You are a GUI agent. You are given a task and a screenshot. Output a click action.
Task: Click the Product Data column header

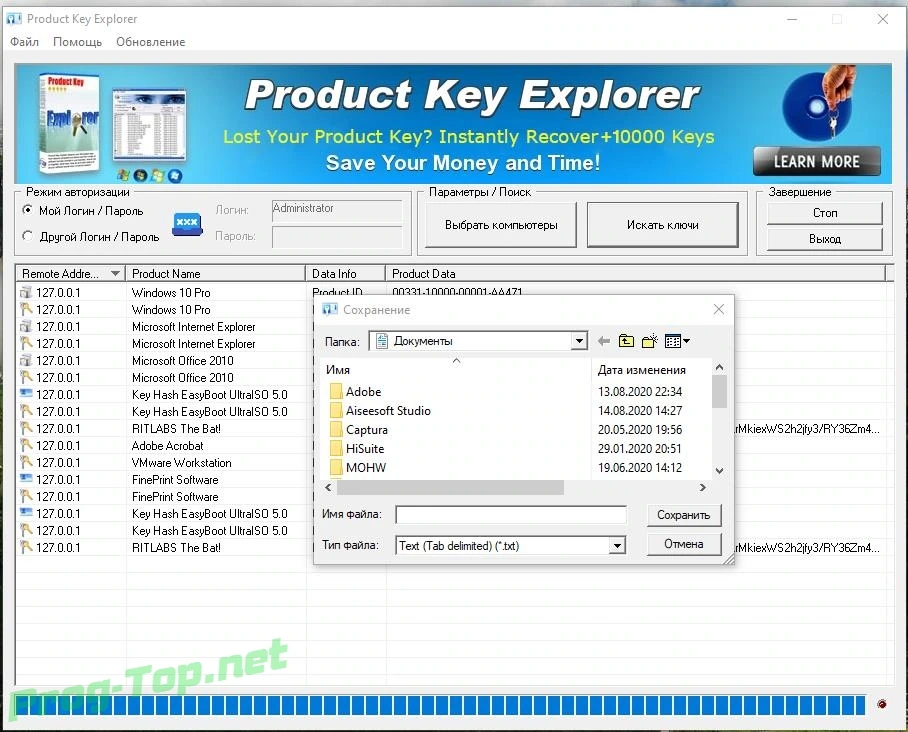pos(635,273)
